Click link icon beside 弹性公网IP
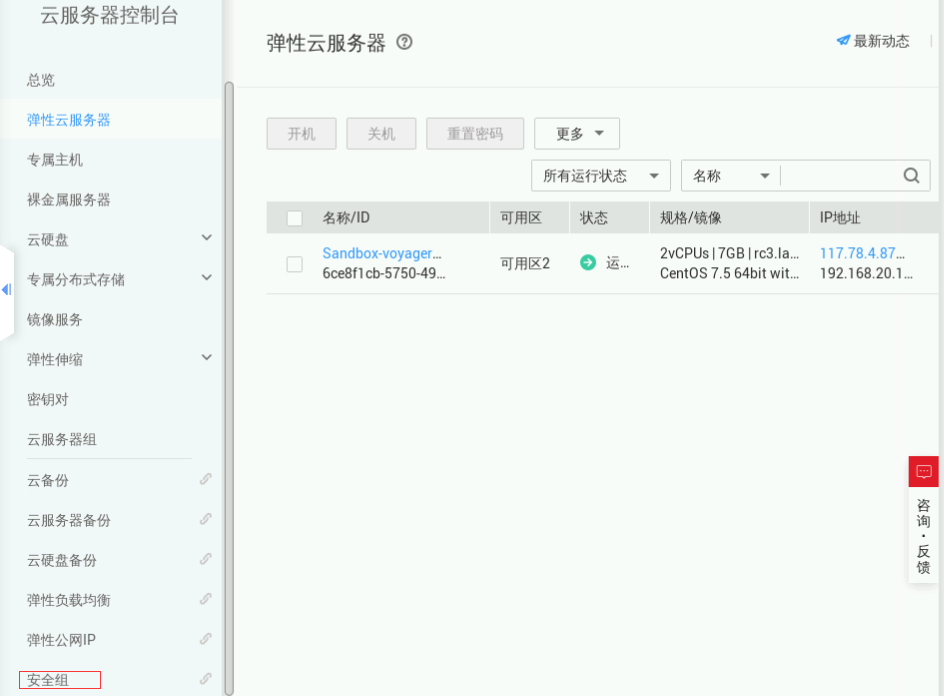The image size is (944, 696). 205,639
